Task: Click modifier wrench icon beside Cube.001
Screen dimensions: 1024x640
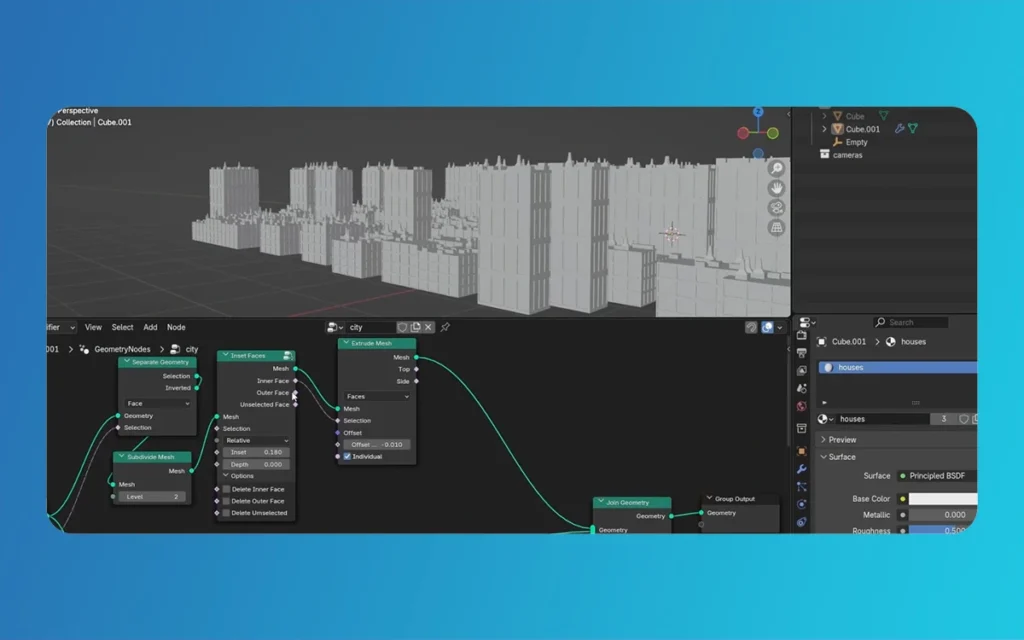Action: pyautogui.click(x=899, y=129)
